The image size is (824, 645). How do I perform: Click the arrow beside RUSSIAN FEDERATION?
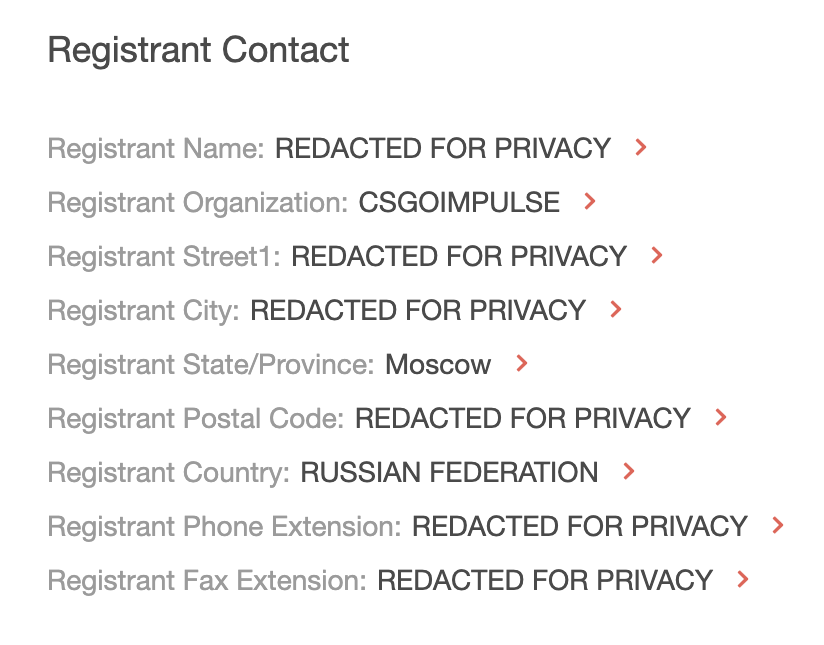point(628,472)
